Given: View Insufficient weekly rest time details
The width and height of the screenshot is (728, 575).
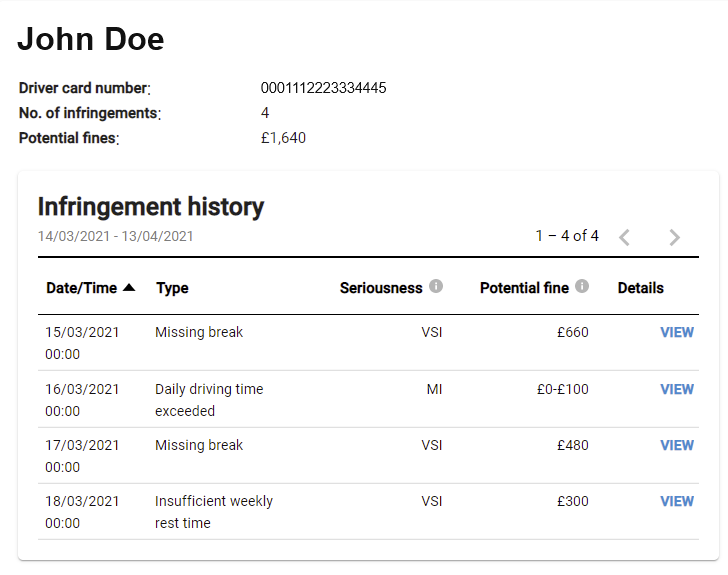Looking at the screenshot, I should pyautogui.click(x=677, y=502).
